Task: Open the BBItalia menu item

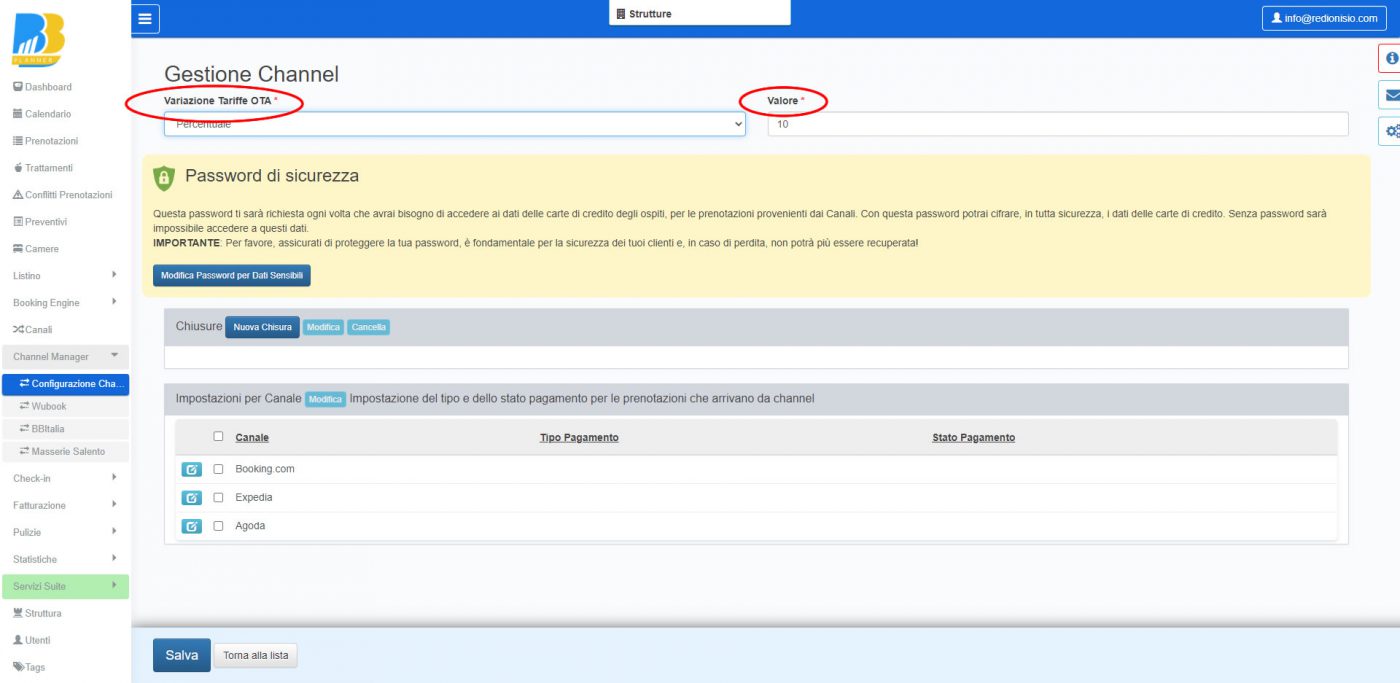Action: [x=65, y=429]
